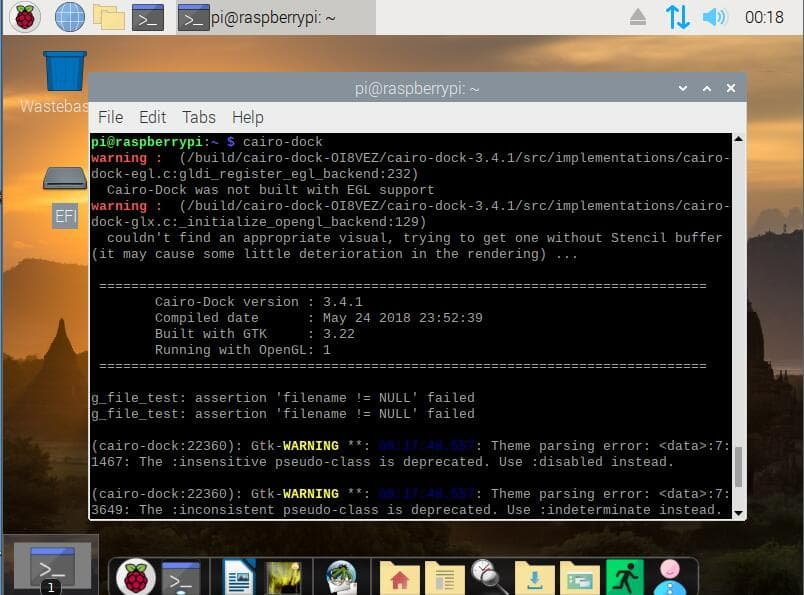This screenshot has width=804, height=595.
Task: Open the network up/down arrows icon
Action: tap(677, 17)
